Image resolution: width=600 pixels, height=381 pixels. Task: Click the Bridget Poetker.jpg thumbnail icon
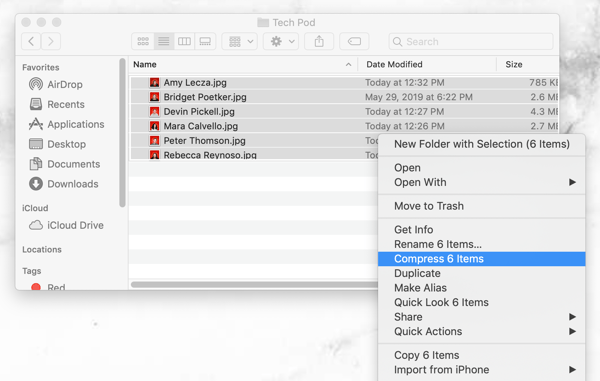[155, 97]
